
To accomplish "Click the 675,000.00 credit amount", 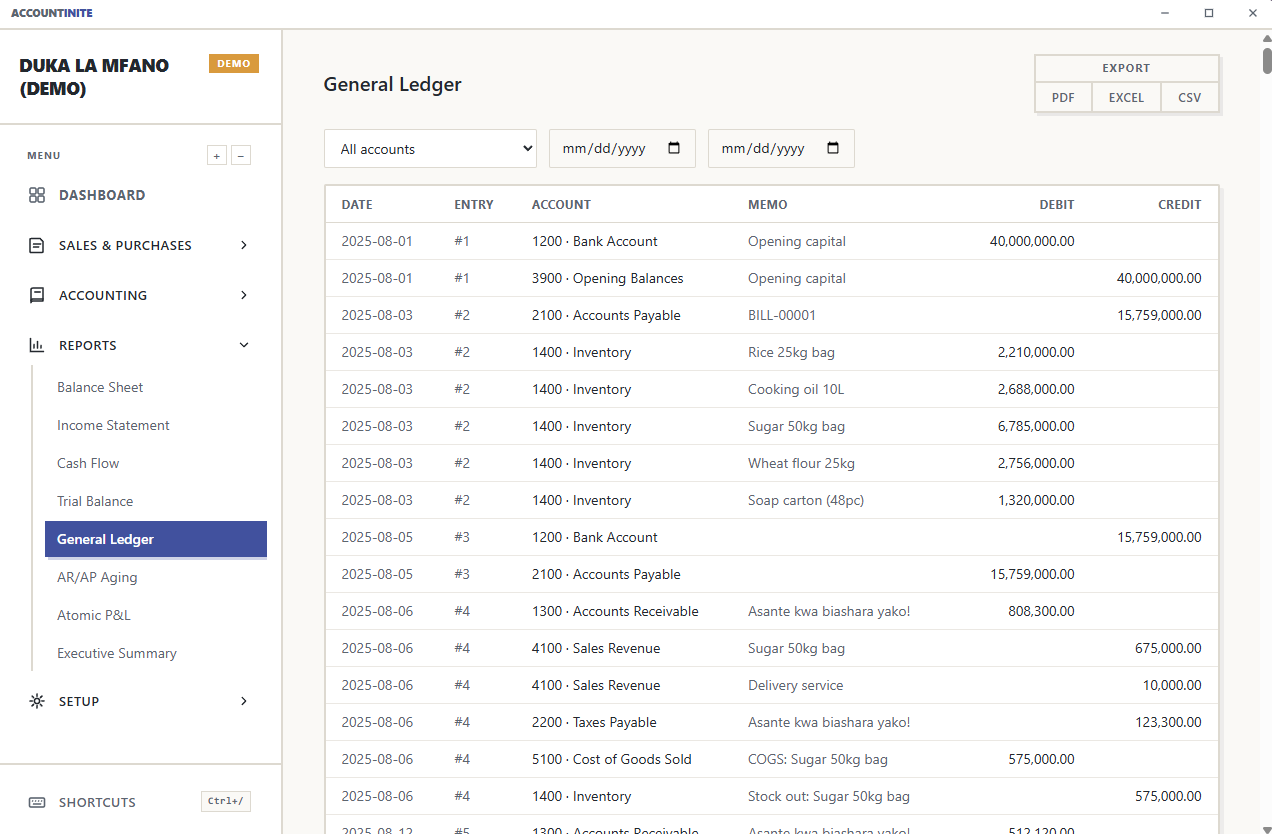I will 1168,648.
